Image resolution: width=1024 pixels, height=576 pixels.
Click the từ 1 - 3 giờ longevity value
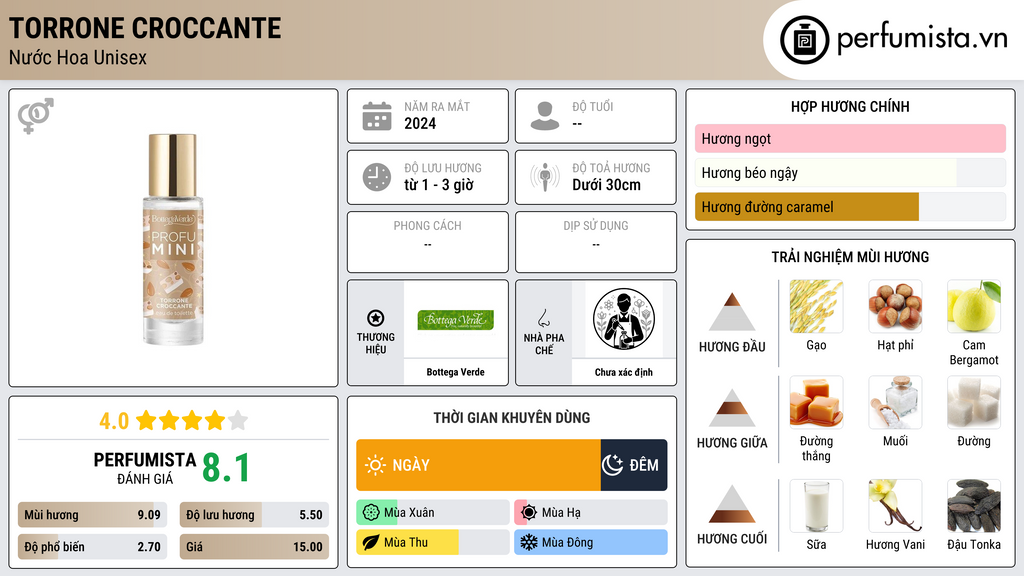(439, 185)
